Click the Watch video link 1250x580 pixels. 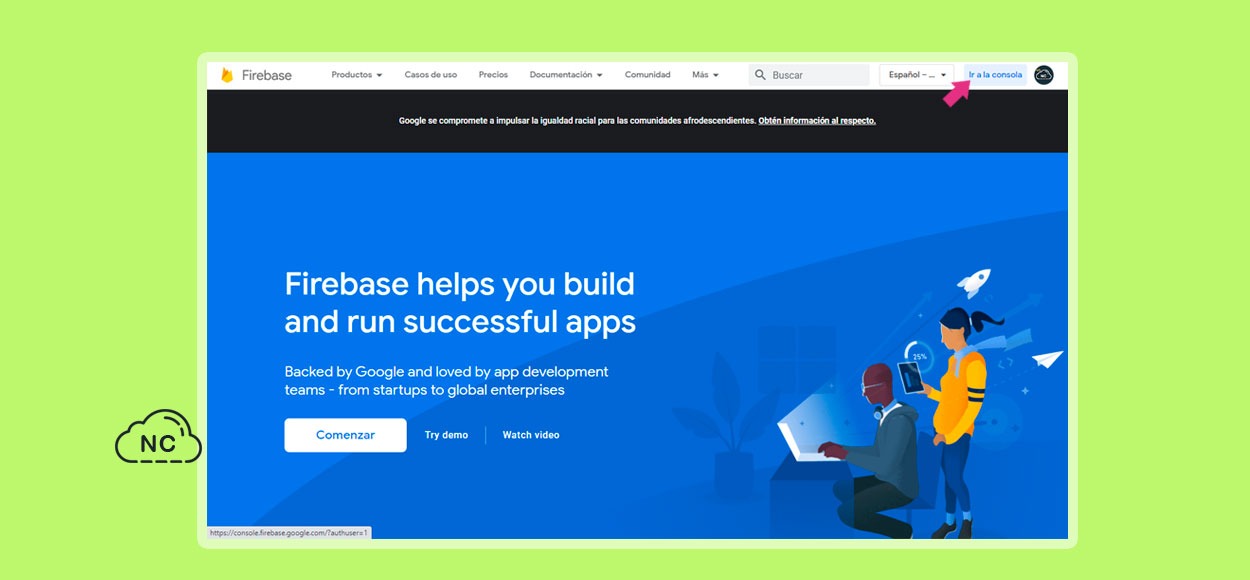click(x=531, y=435)
